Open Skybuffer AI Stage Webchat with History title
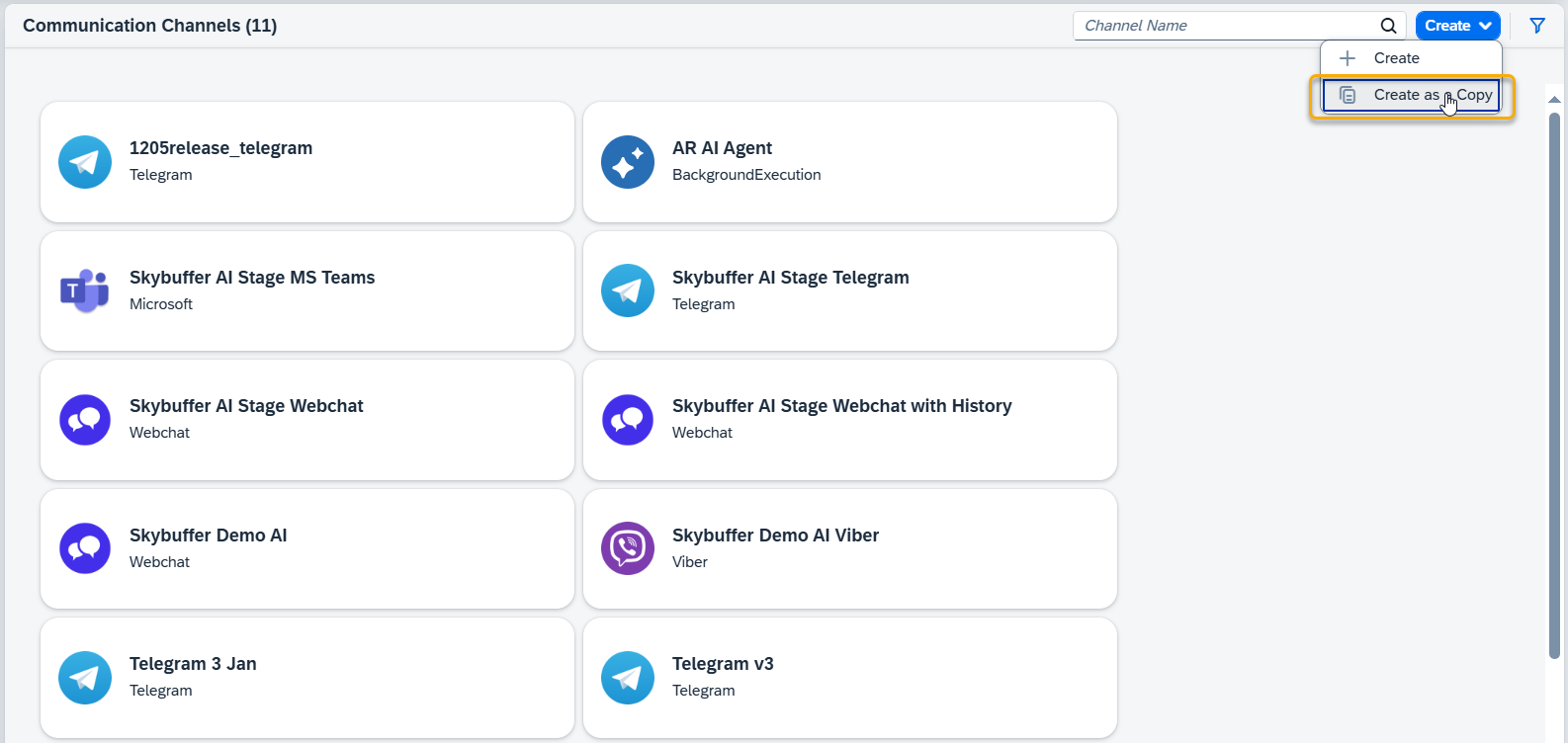The width and height of the screenshot is (1568, 743). (841, 406)
